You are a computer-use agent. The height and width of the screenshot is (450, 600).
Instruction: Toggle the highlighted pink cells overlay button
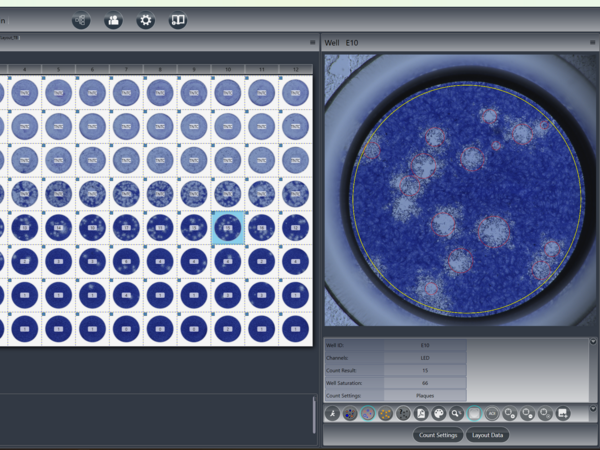click(368, 413)
